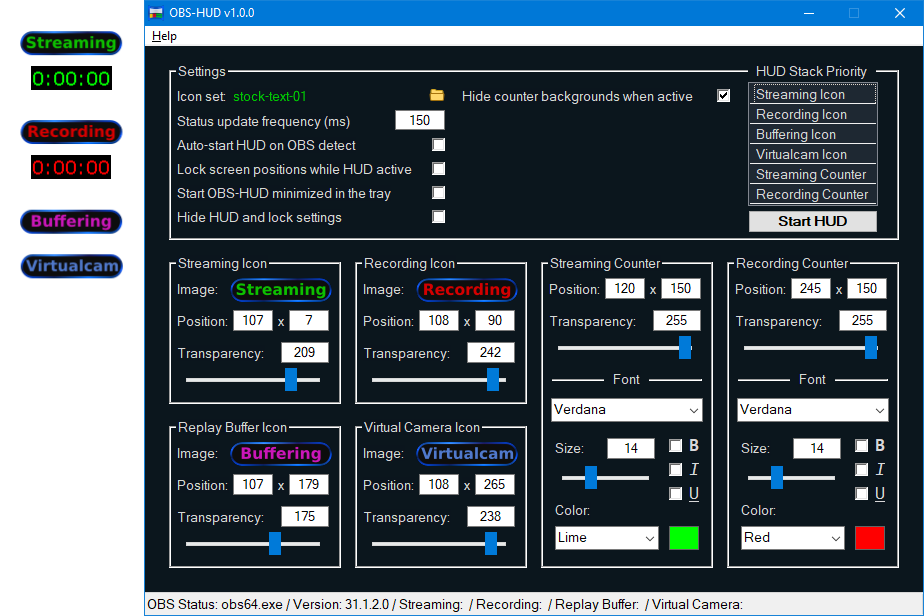Click Streaming Counter X position field 120
The width and height of the screenshot is (924, 616).
[x=625, y=288]
